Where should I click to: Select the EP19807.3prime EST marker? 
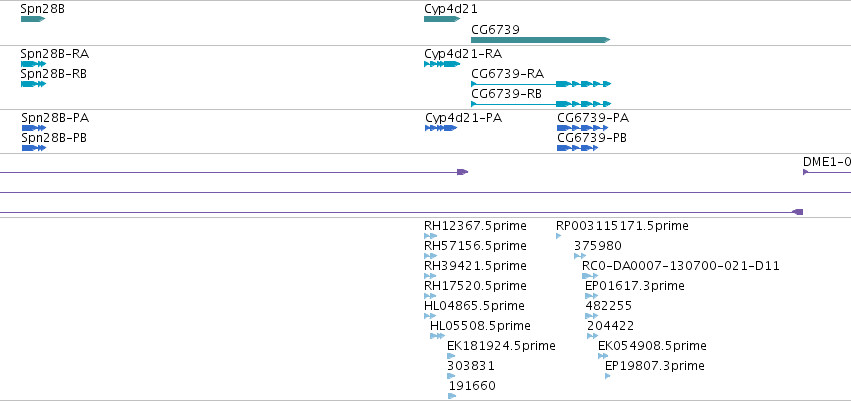point(608,376)
